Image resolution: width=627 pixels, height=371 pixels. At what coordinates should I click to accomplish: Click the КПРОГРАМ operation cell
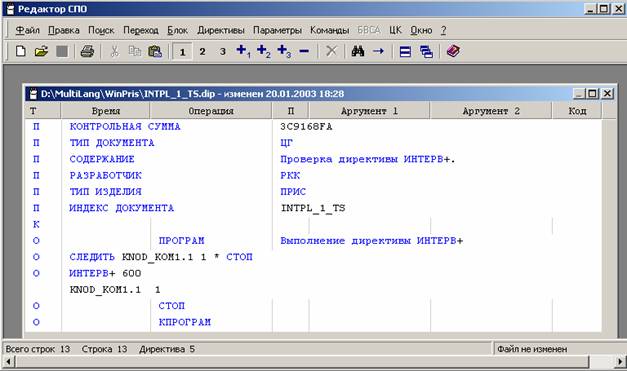185,322
